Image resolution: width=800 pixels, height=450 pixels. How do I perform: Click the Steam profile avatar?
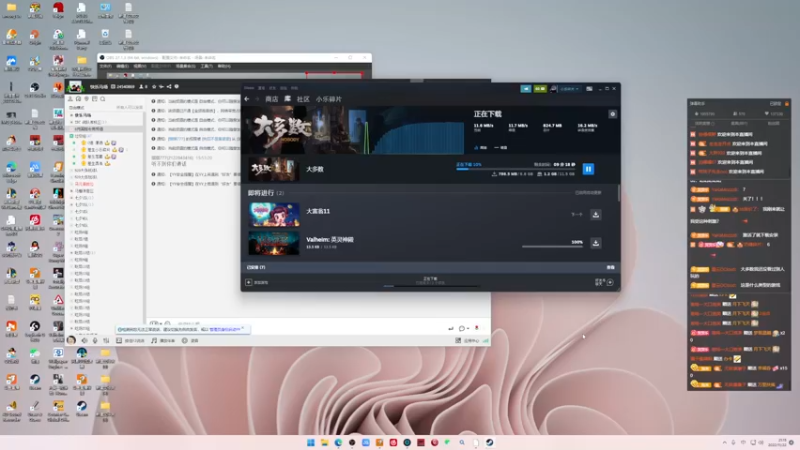click(x=554, y=89)
